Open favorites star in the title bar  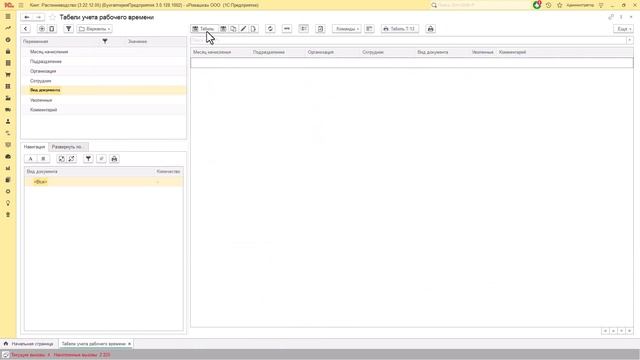(x=560, y=5)
